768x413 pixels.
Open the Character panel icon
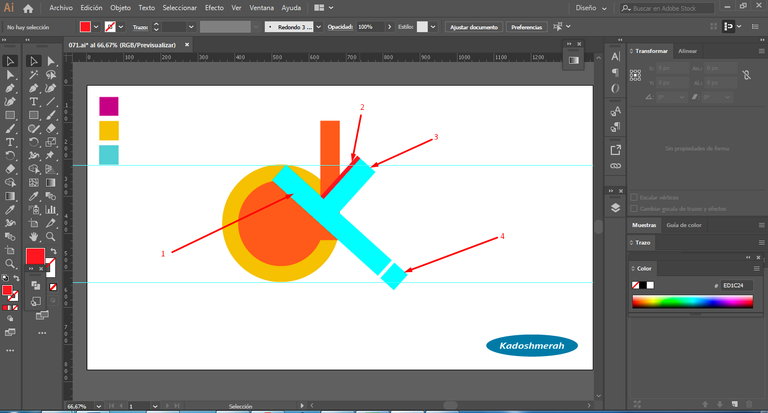(x=615, y=57)
